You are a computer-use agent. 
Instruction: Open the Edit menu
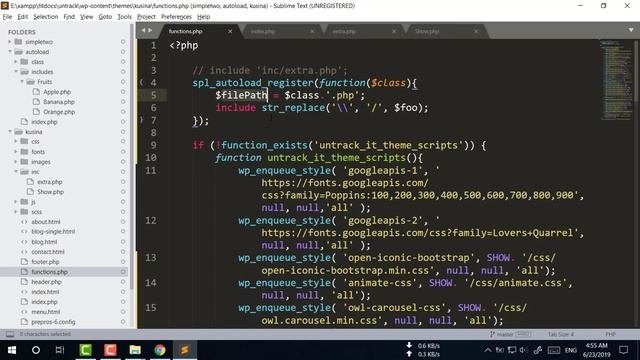coord(22,17)
